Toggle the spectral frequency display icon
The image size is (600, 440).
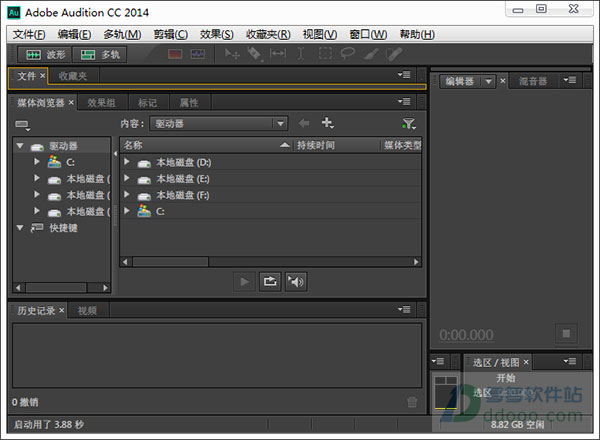175,54
